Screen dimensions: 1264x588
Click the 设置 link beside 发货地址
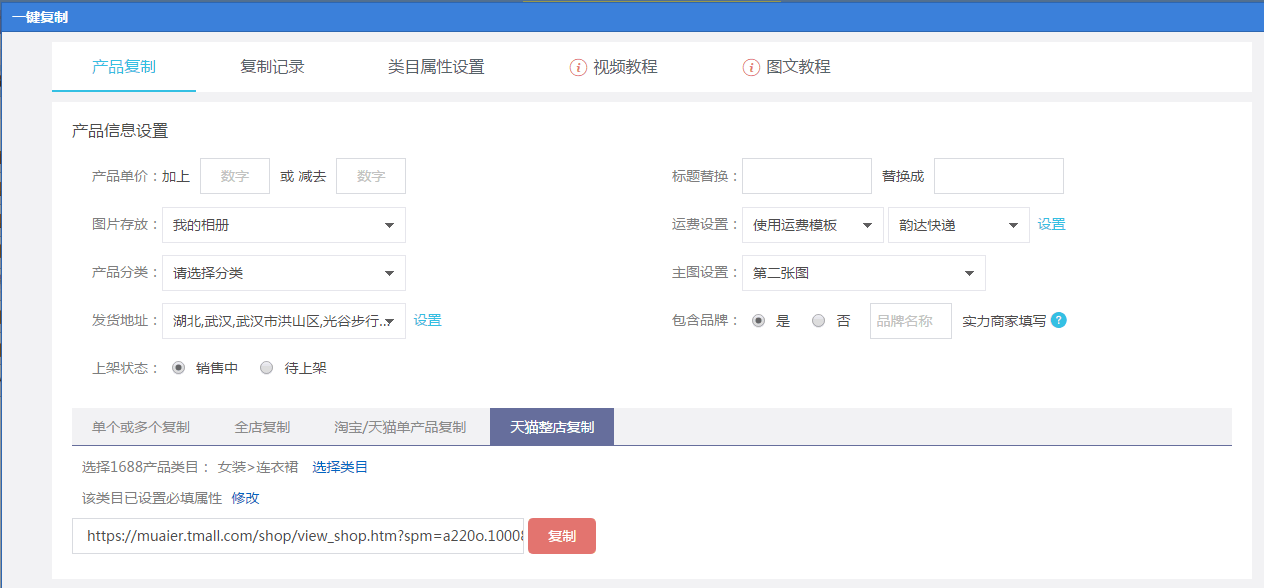428,320
